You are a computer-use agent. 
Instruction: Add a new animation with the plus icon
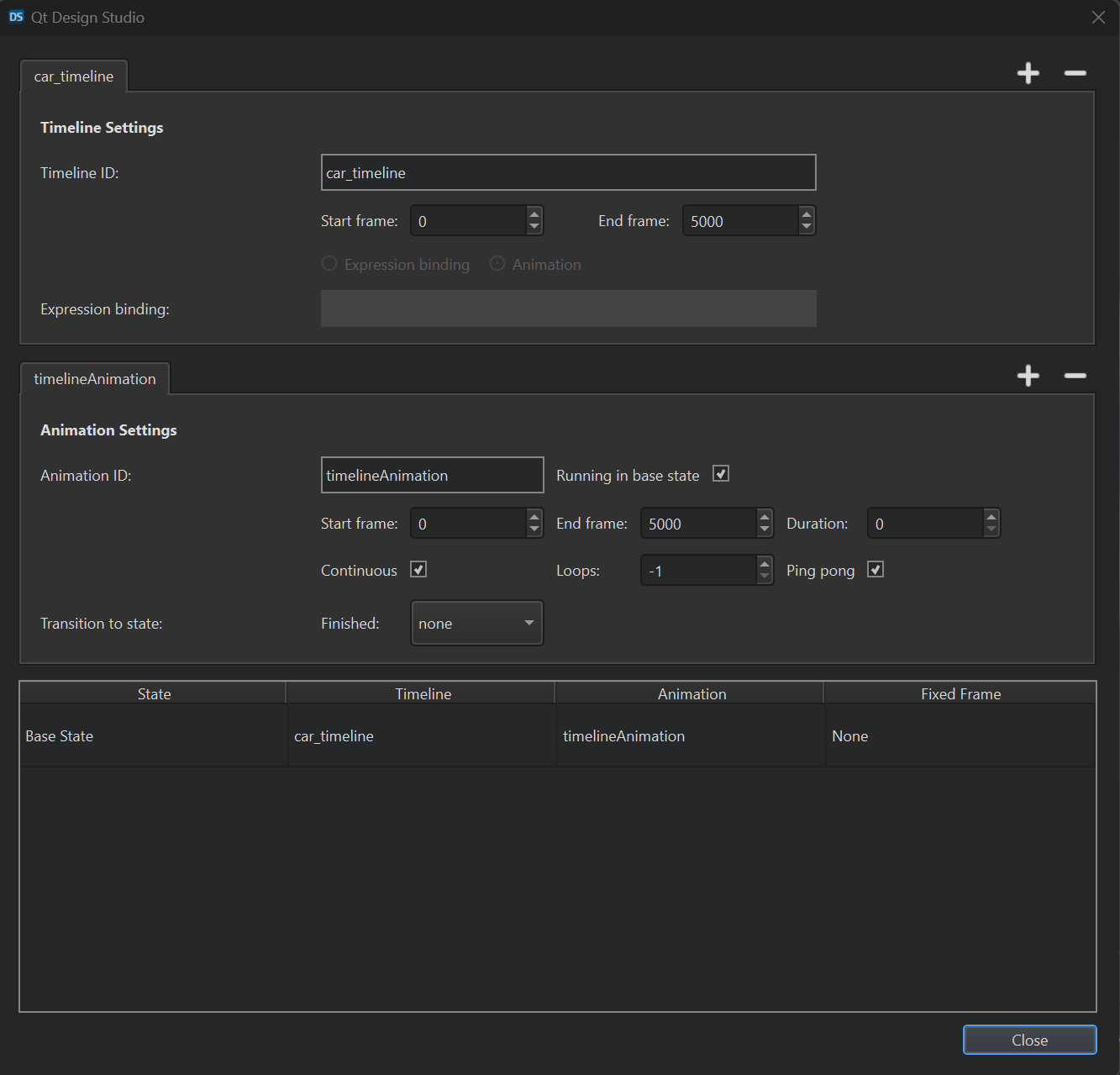coord(1028,376)
